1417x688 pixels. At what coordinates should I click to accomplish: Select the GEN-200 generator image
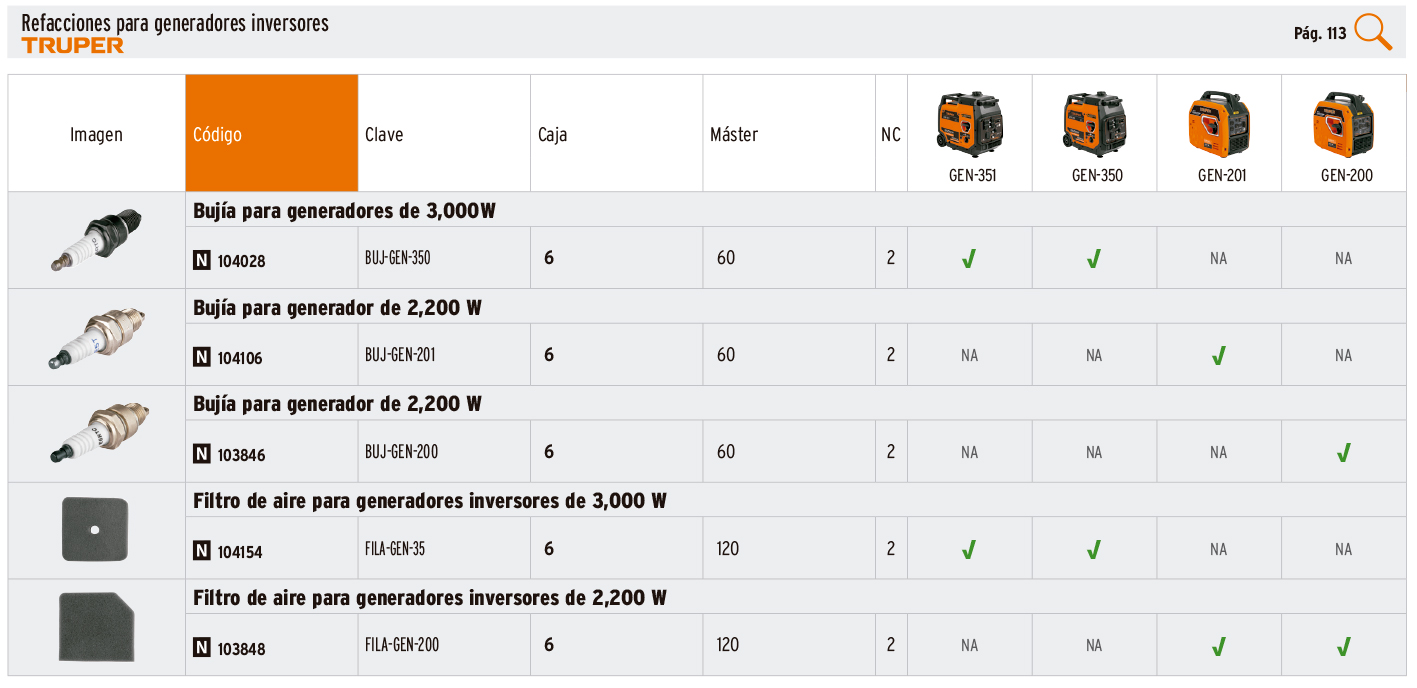pyautogui.click(x=1345, y=124)
